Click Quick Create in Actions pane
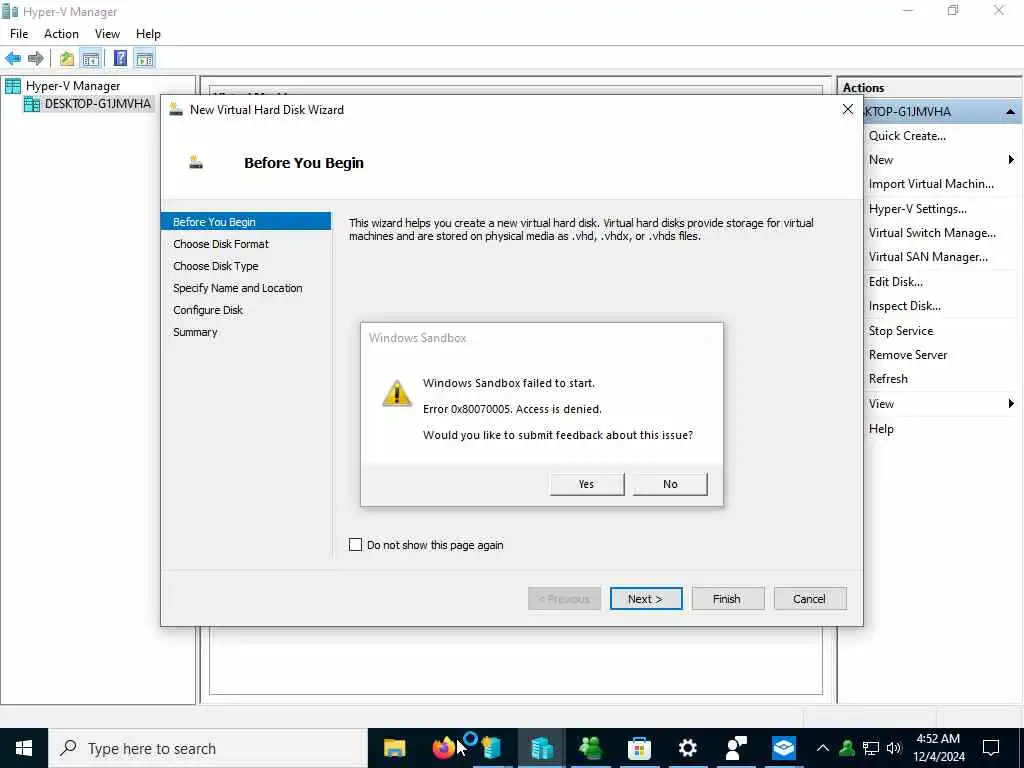 point(907,136)
